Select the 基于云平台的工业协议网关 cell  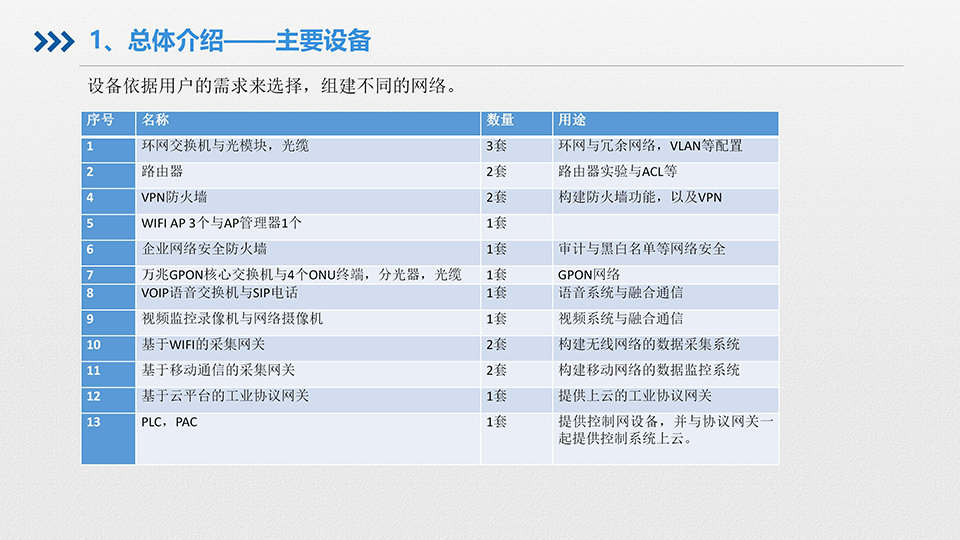(x=307, y=397)
